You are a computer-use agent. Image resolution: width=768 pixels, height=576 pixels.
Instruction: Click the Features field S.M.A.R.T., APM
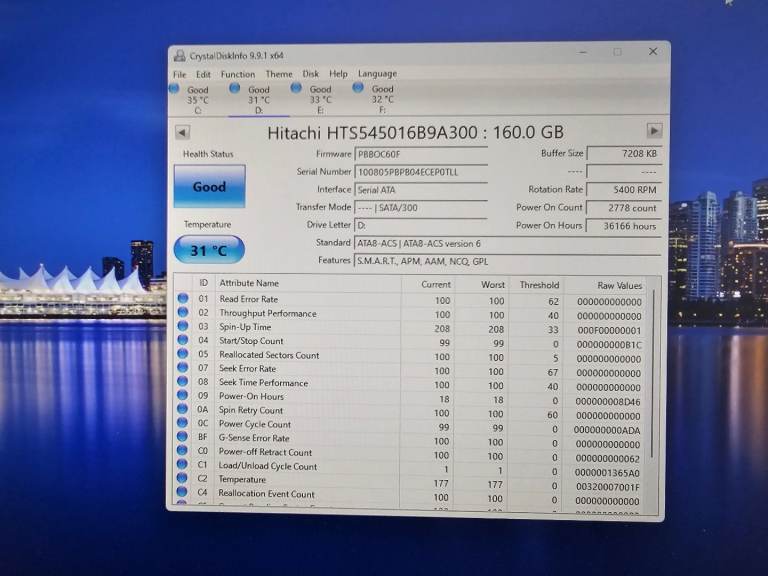(x=507, y=261)
